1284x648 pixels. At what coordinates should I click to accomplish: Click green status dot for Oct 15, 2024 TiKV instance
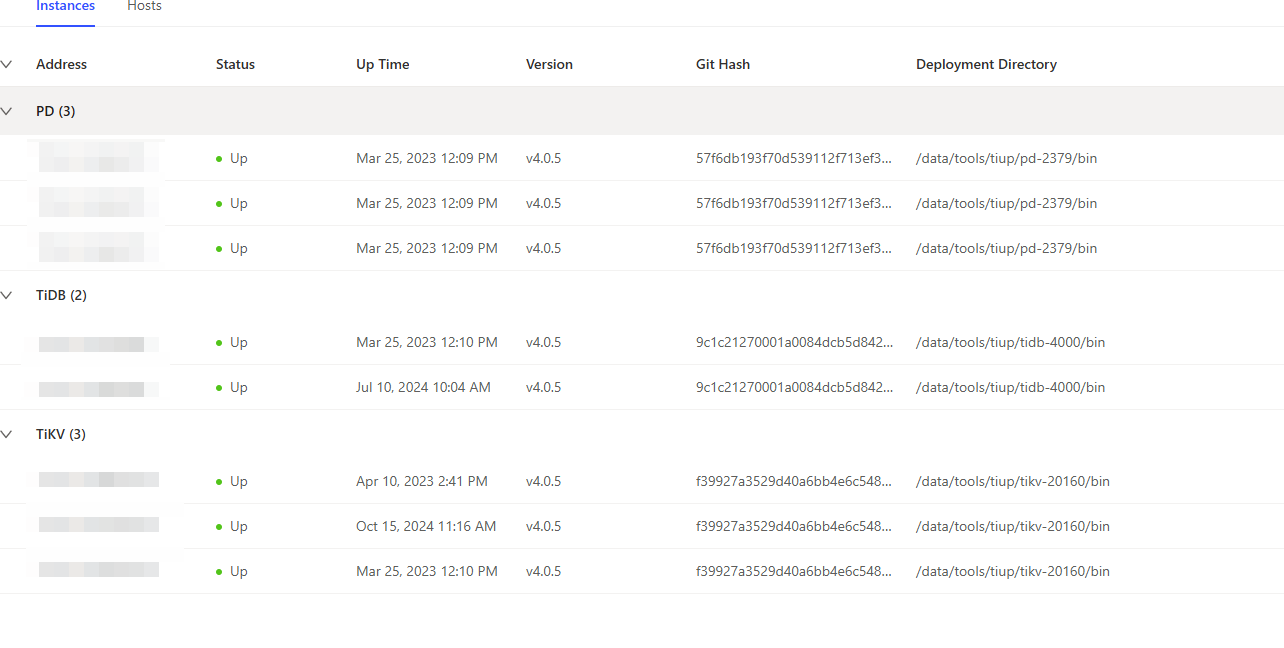click(x=219, y=527)
